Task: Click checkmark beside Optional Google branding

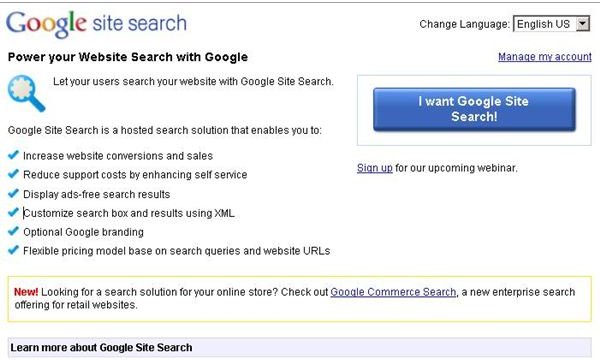Action: 13,231
